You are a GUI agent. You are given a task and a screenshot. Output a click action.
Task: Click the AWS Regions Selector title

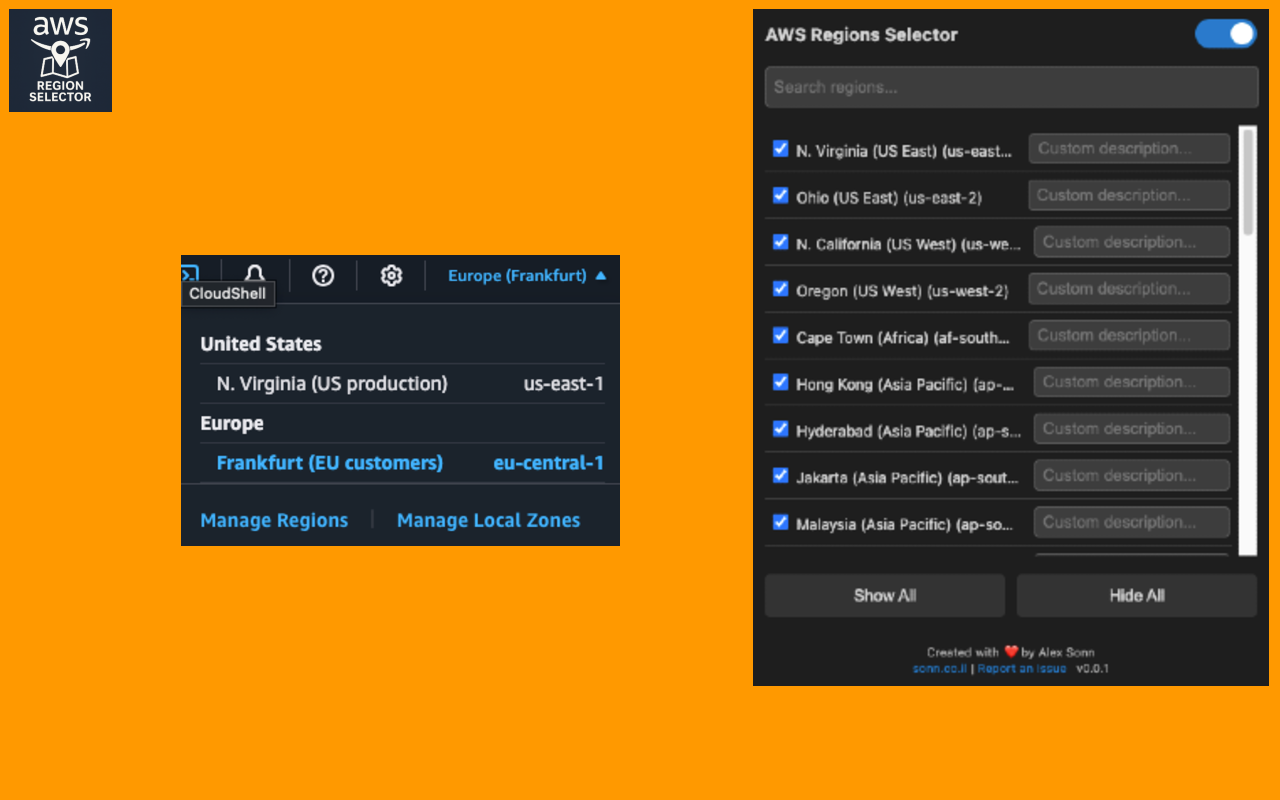tap(861, 35)
